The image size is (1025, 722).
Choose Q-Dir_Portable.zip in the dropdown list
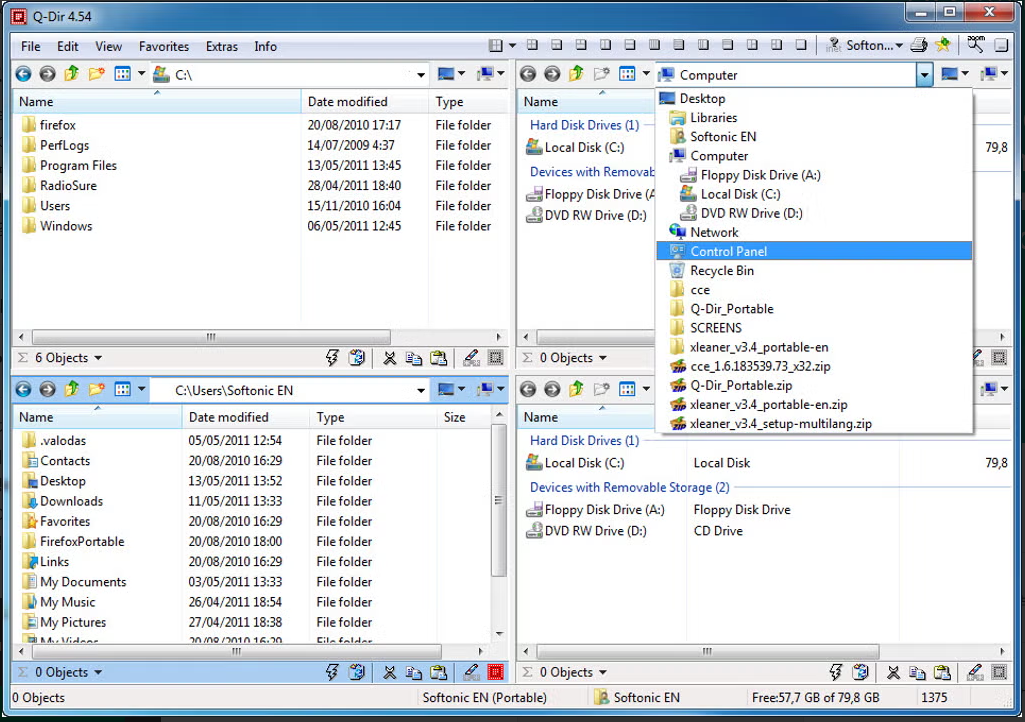tap(814, 385)
